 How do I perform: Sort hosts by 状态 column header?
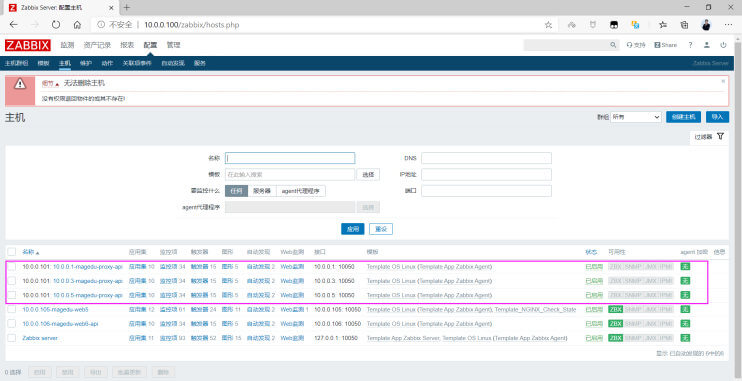[591, 252]
